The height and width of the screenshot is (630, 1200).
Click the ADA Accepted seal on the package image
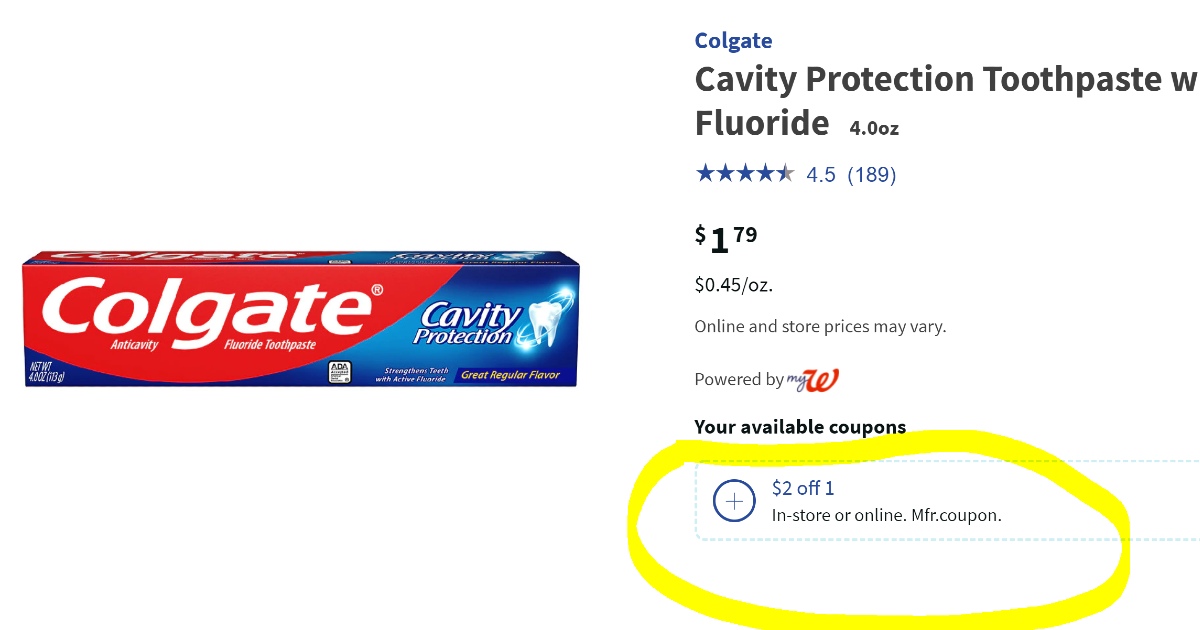[340, 370]
